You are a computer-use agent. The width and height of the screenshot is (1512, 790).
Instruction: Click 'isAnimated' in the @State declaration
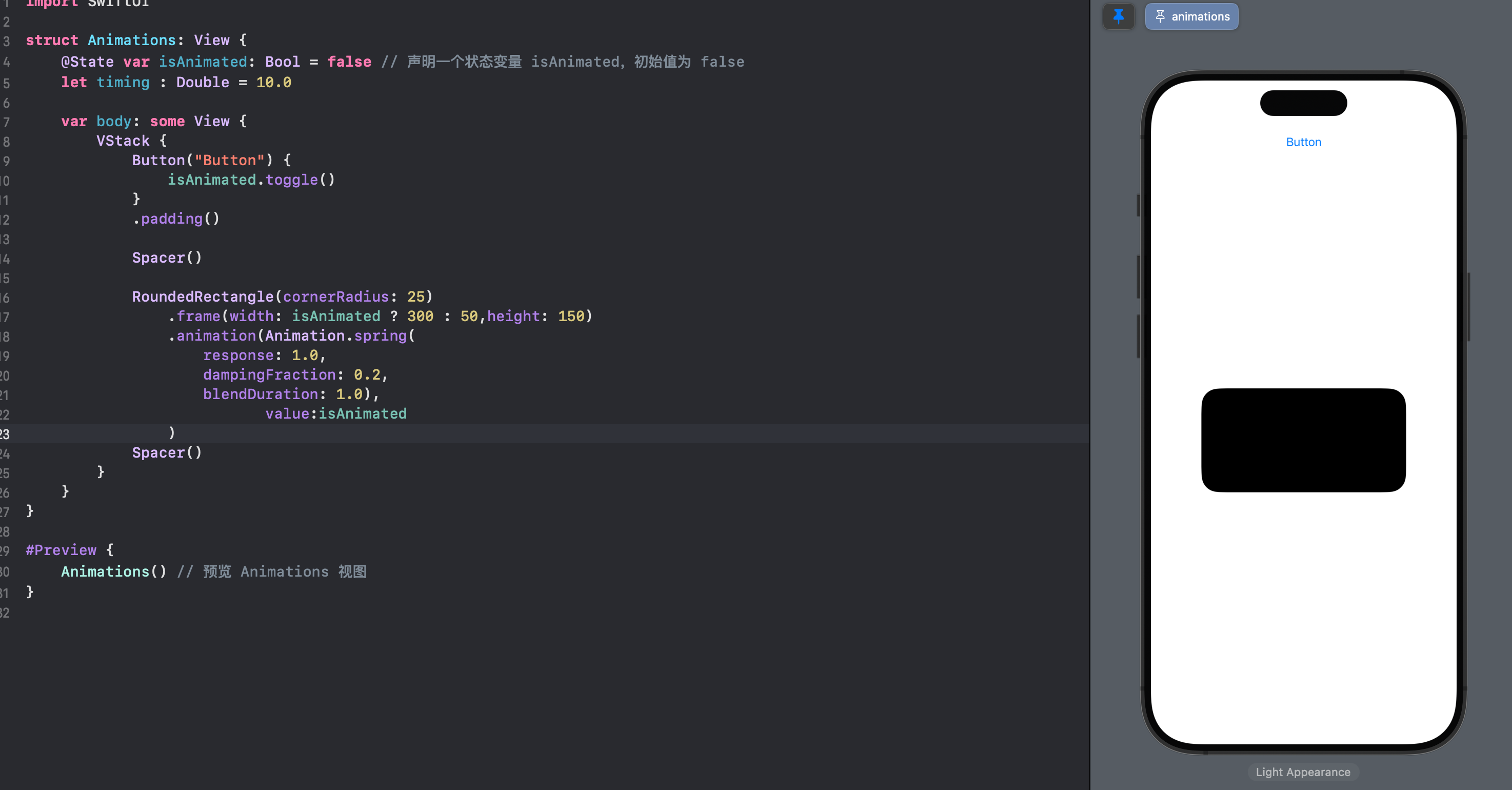[x=203, y=62]
